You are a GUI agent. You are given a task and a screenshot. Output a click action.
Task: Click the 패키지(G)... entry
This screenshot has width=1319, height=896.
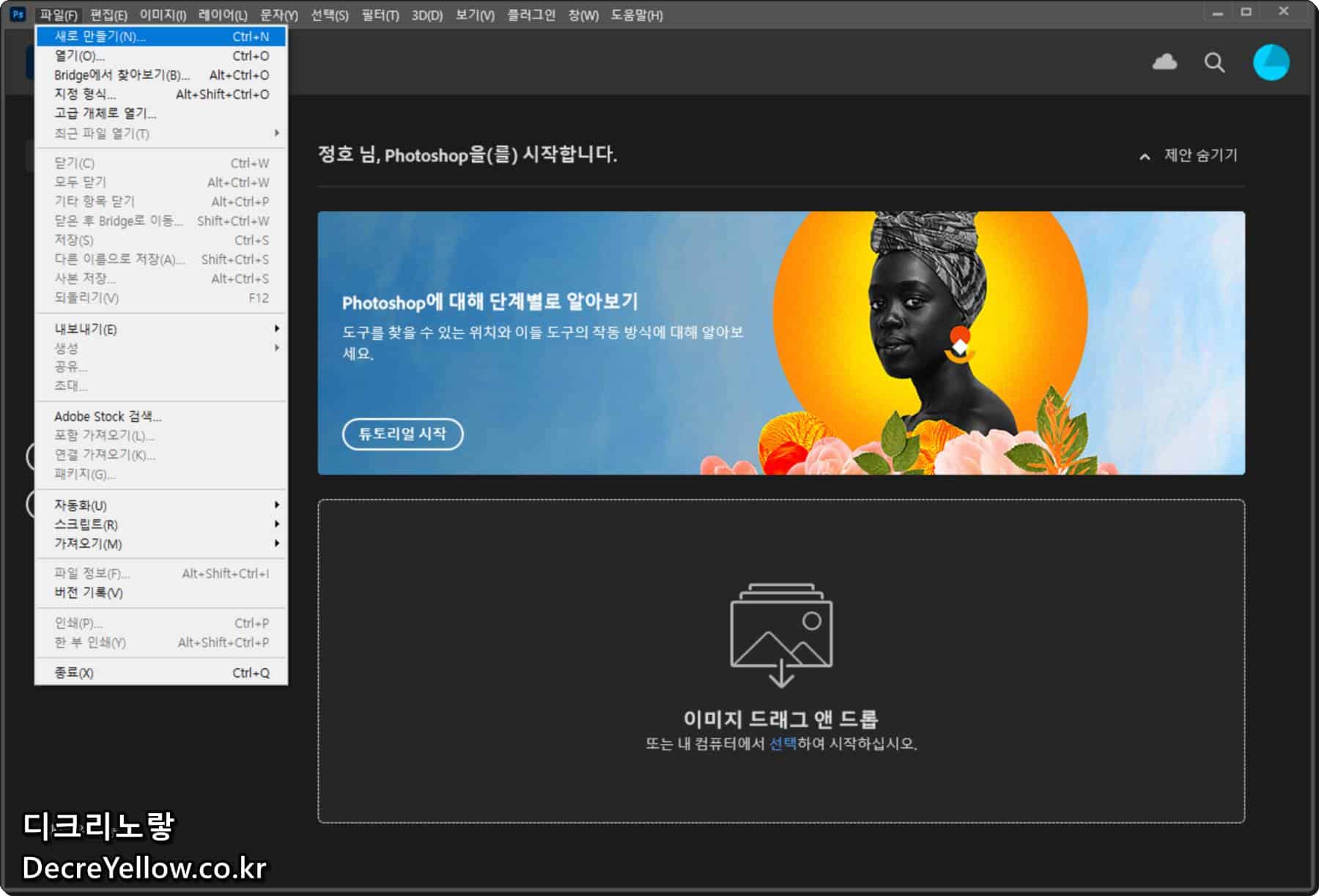161,474
